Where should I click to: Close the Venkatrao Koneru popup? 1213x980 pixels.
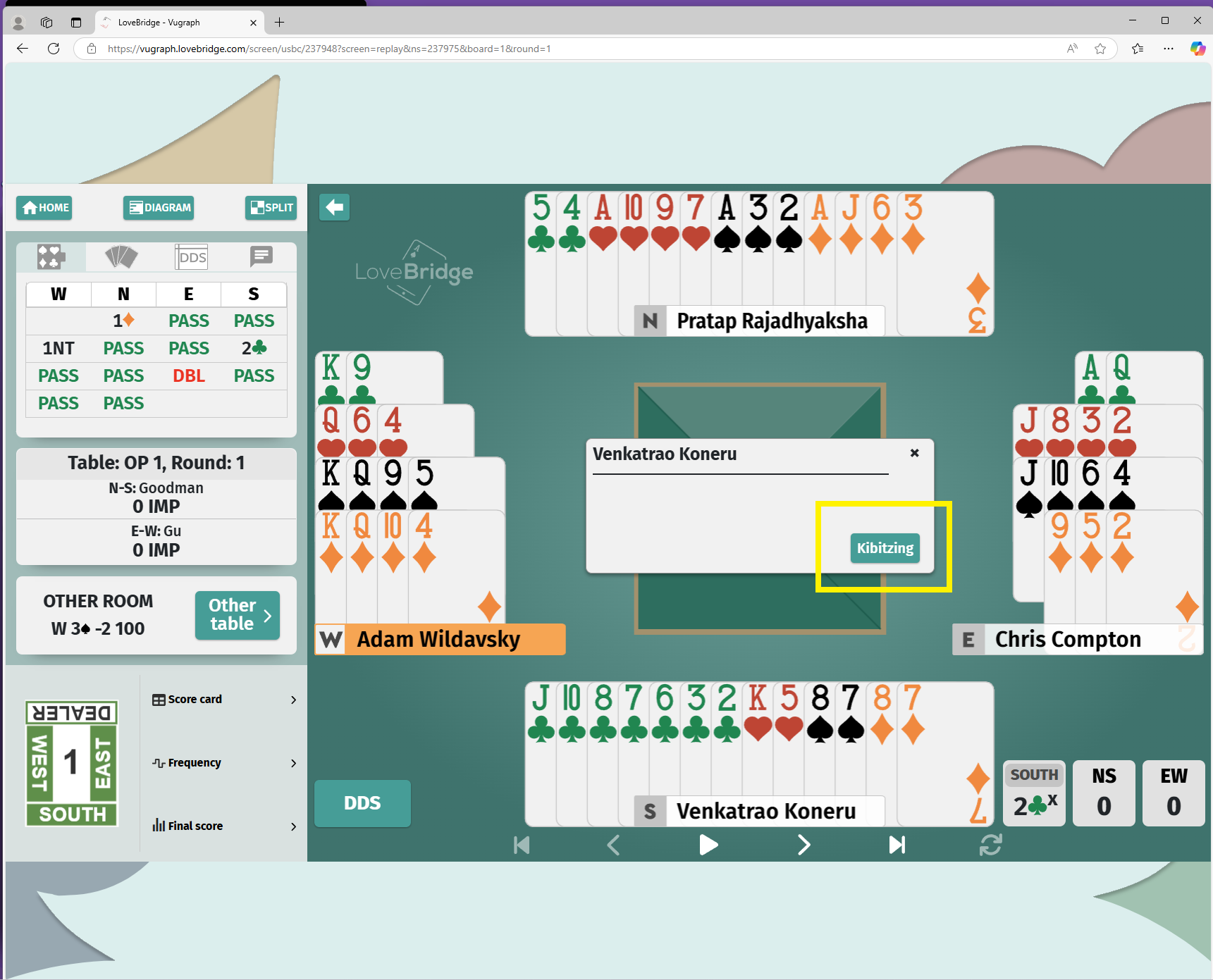point(914,453)
